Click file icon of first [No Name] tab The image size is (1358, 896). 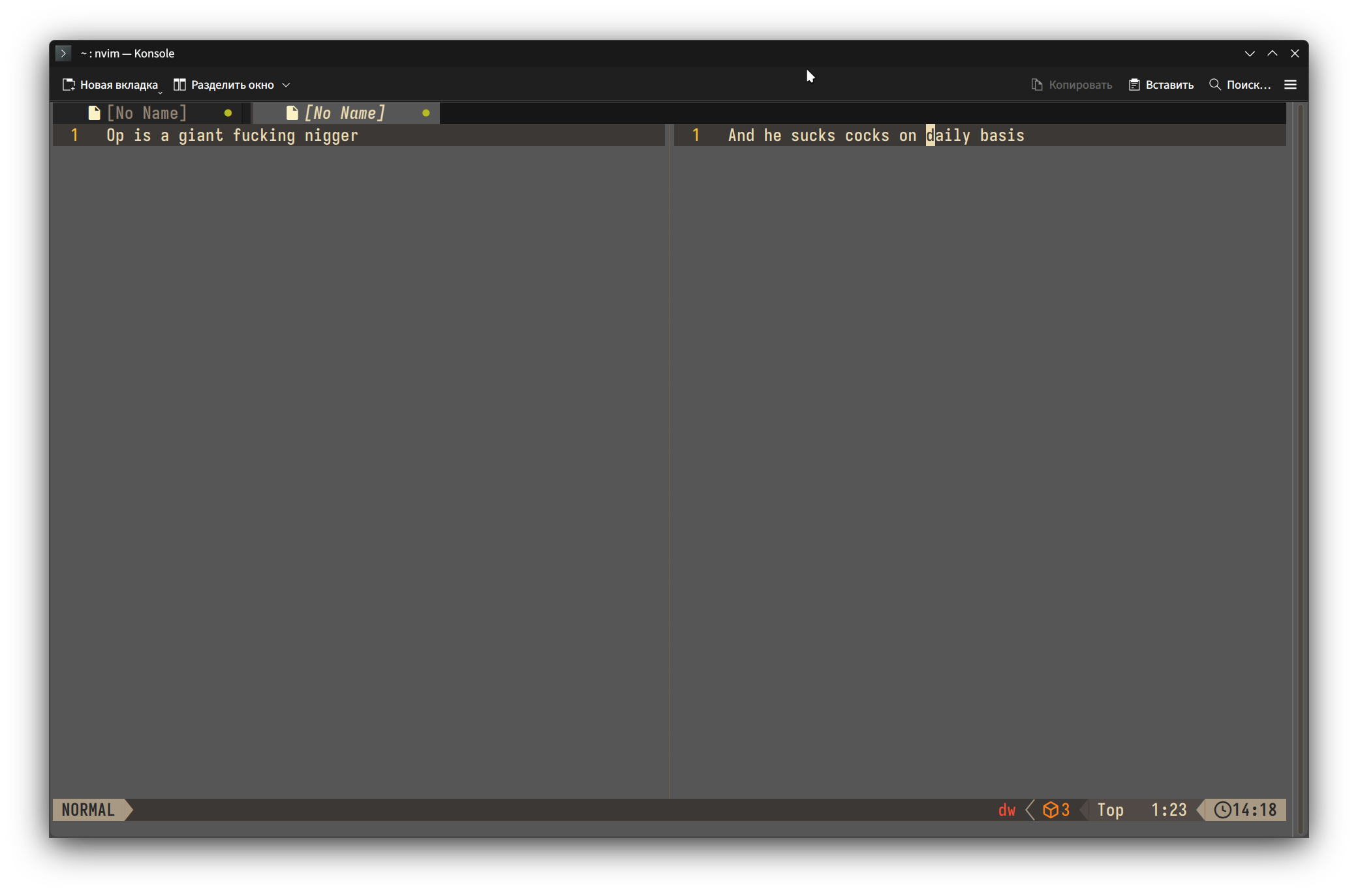coord(94,113)
